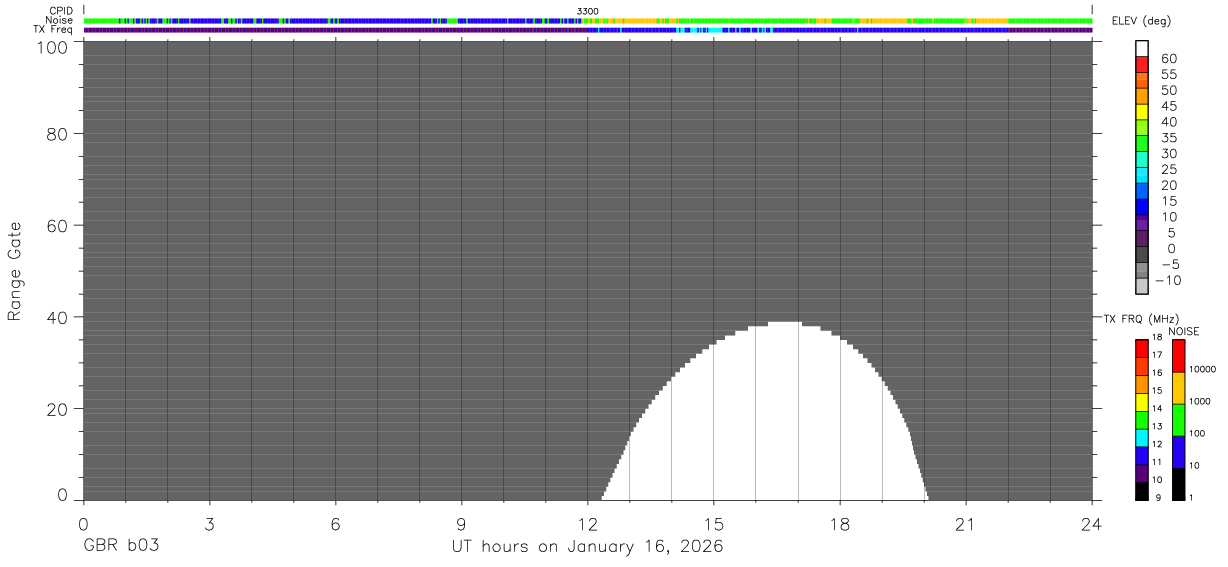Select ELEV swatch between 15 and 20
Image resolution: width=1228 pixels, height=567 pixels.
pos(1142,192)
